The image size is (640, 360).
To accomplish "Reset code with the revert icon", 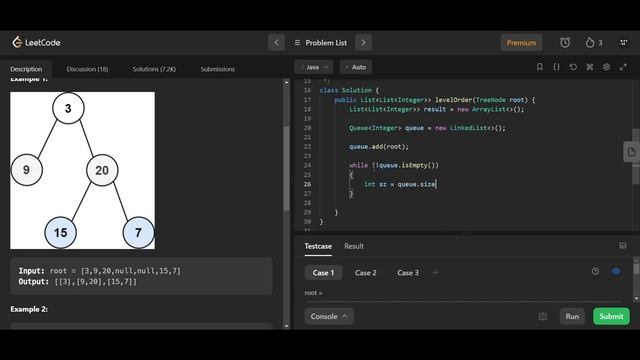I will 573,67.
